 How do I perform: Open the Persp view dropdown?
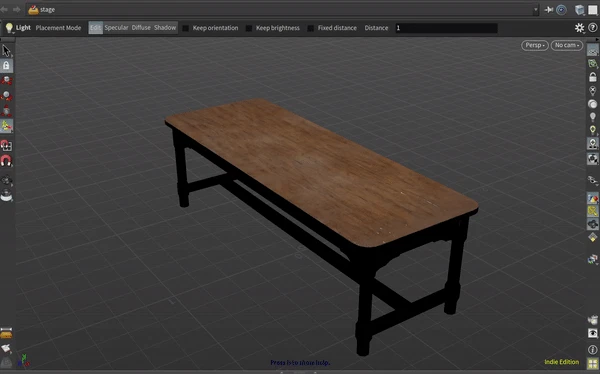tap(535, 45)
